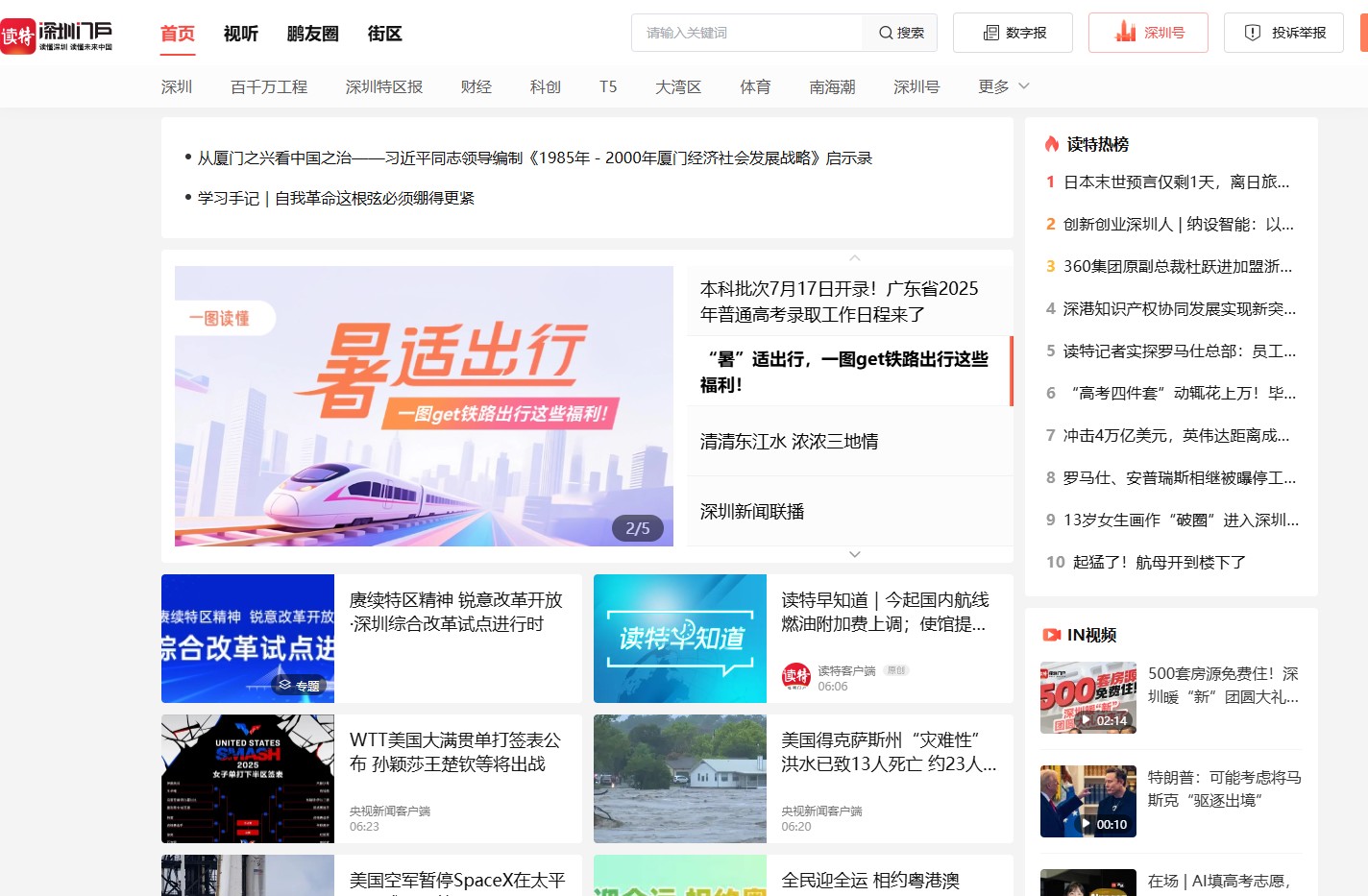The image size is (1368, 896).
Task: Open the 深圳号 button
Action: 1148,33
